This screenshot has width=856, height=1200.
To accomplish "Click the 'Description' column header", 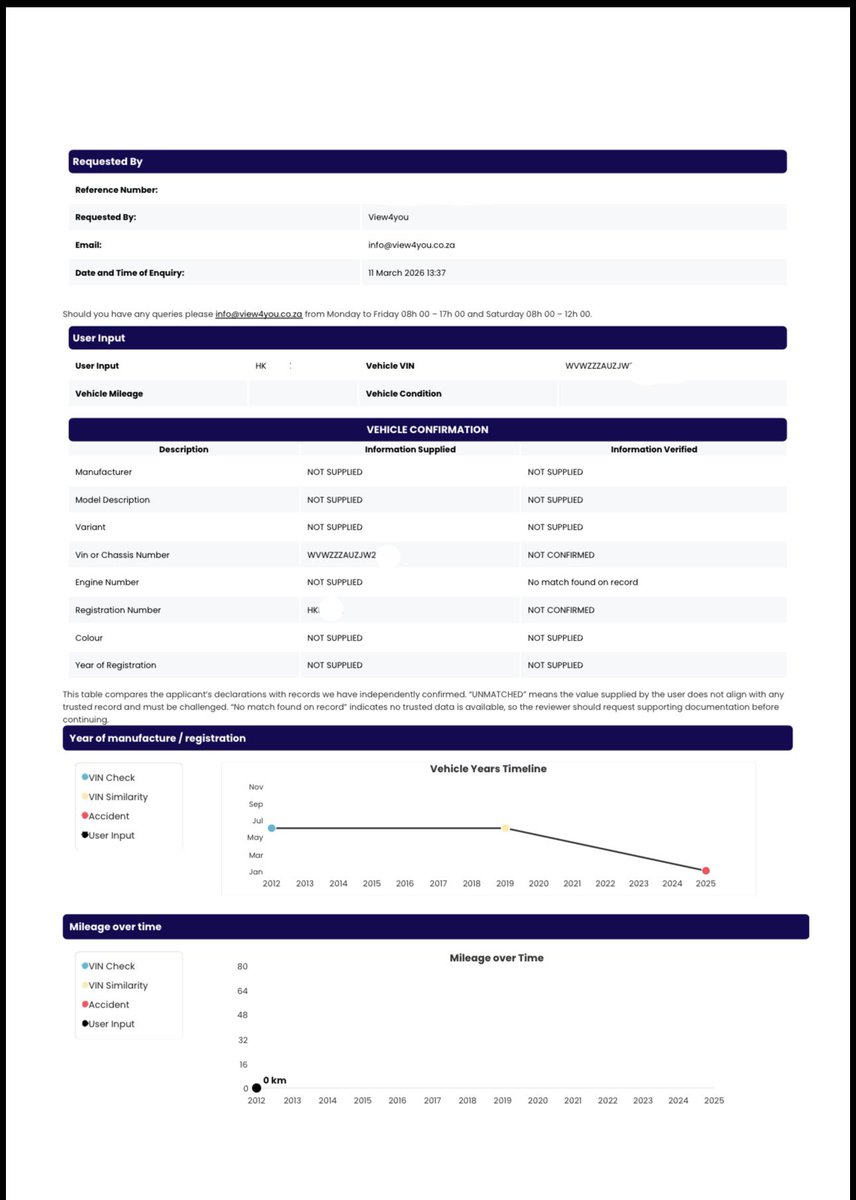I will [184, 449].
